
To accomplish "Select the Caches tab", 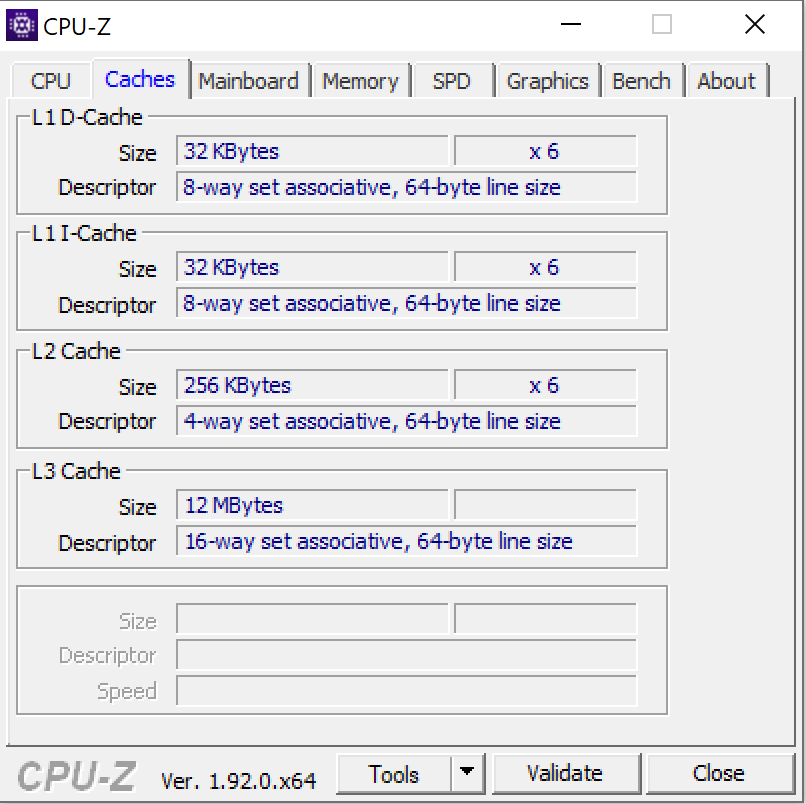I will pos(140,79).
